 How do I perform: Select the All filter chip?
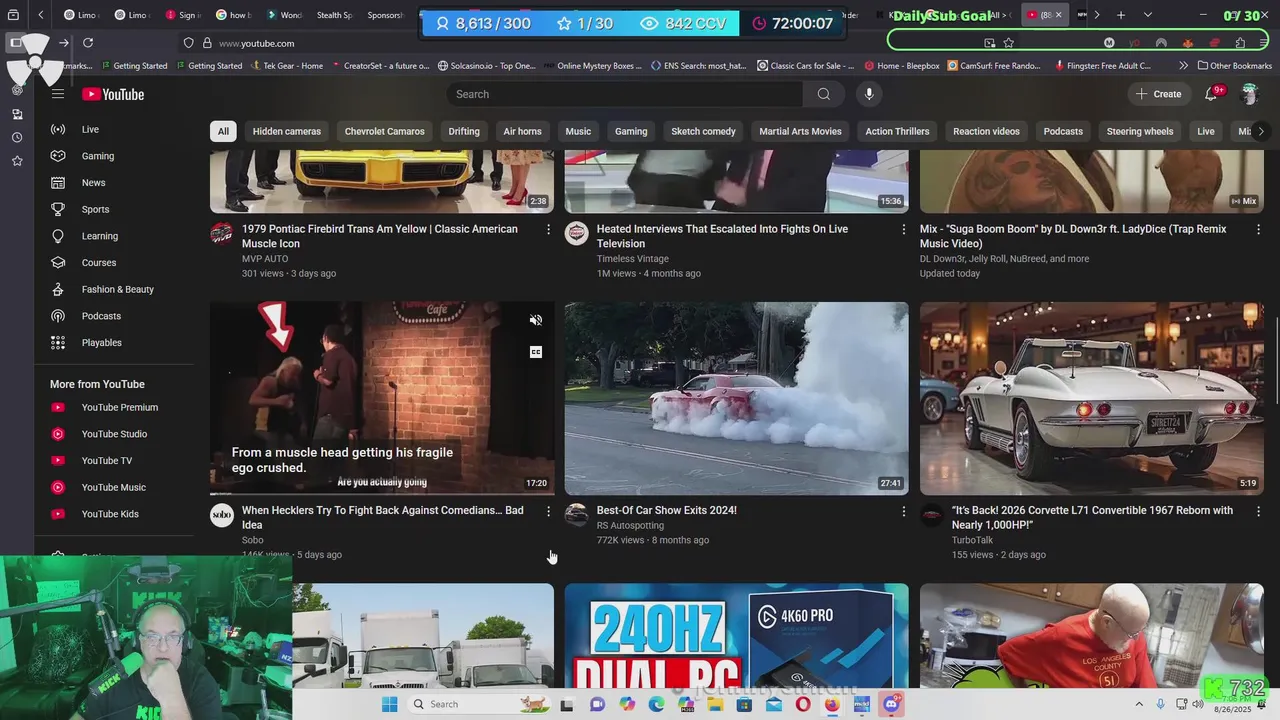[x=223, y=131]
